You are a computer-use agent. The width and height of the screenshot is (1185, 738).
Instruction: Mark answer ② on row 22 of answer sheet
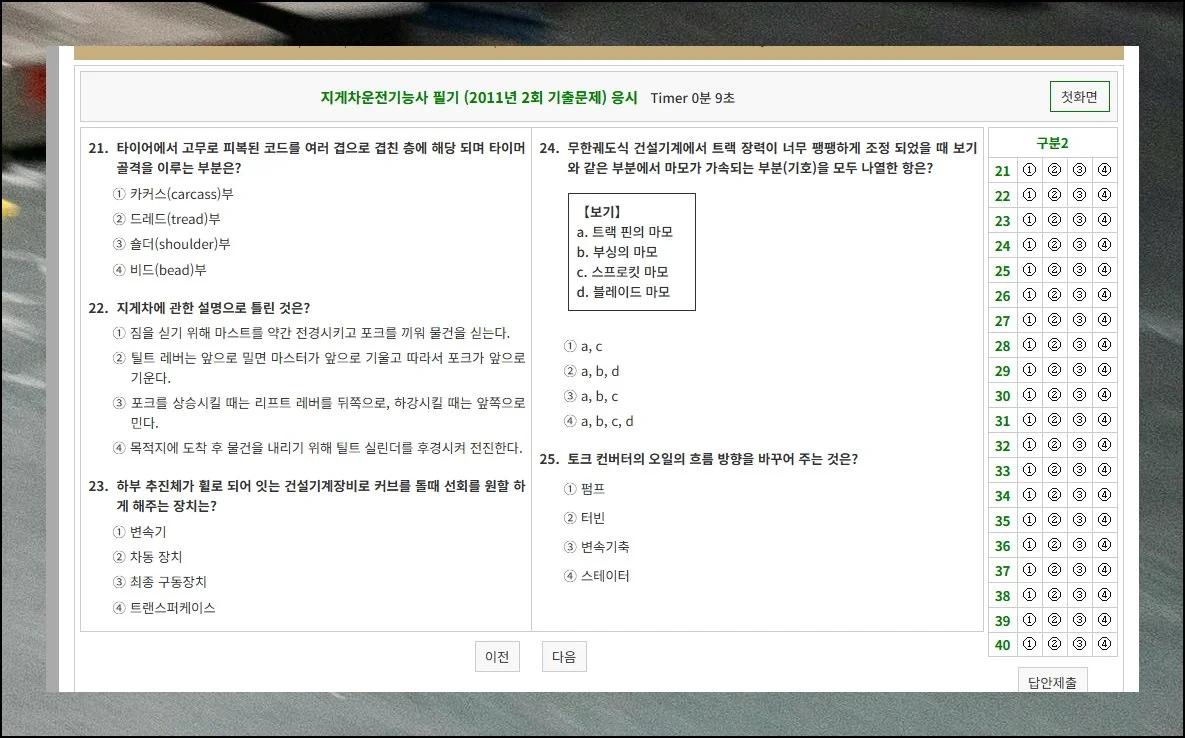coord(1054,195)
